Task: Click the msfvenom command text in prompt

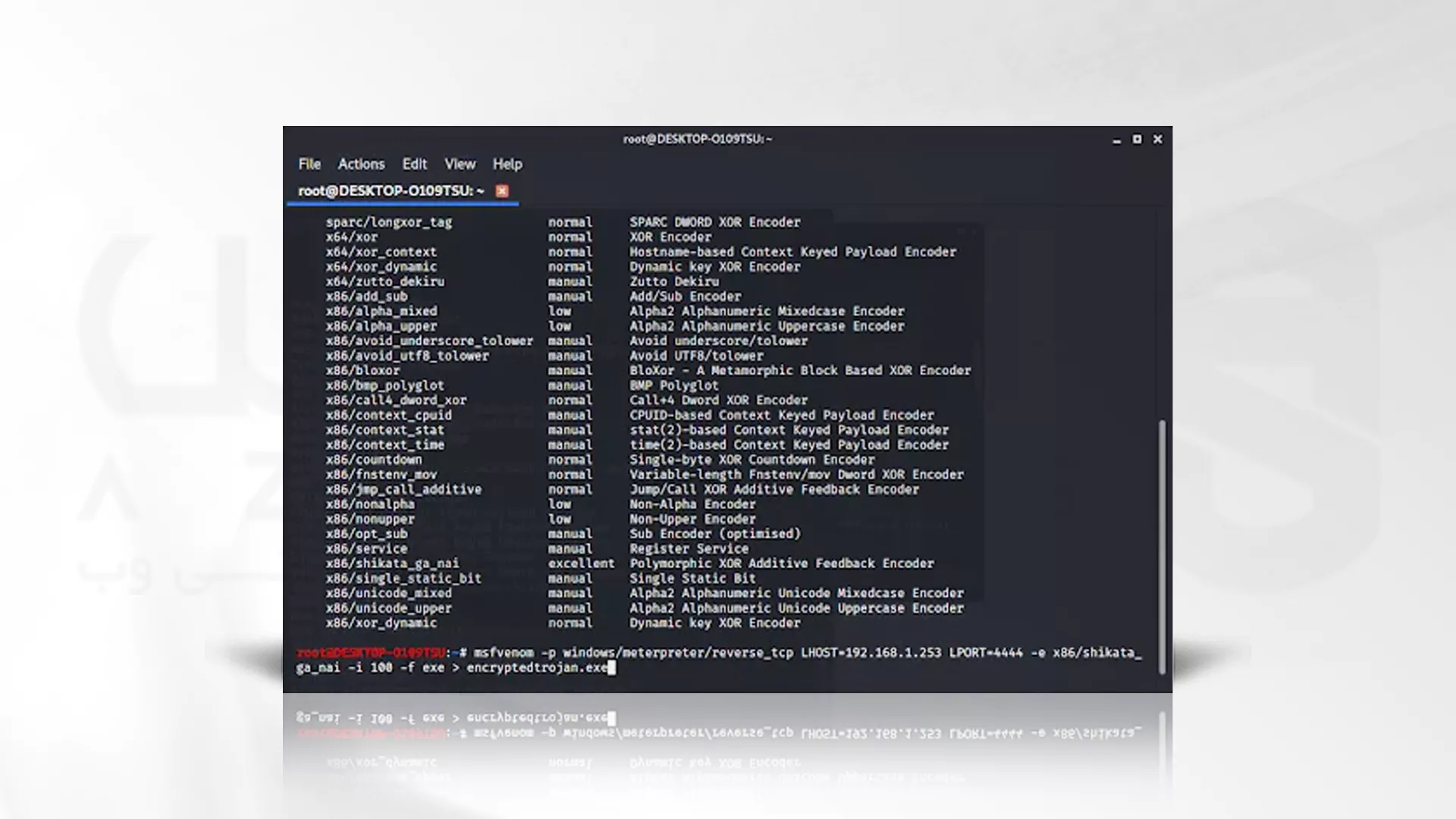Action: point(504,652)
